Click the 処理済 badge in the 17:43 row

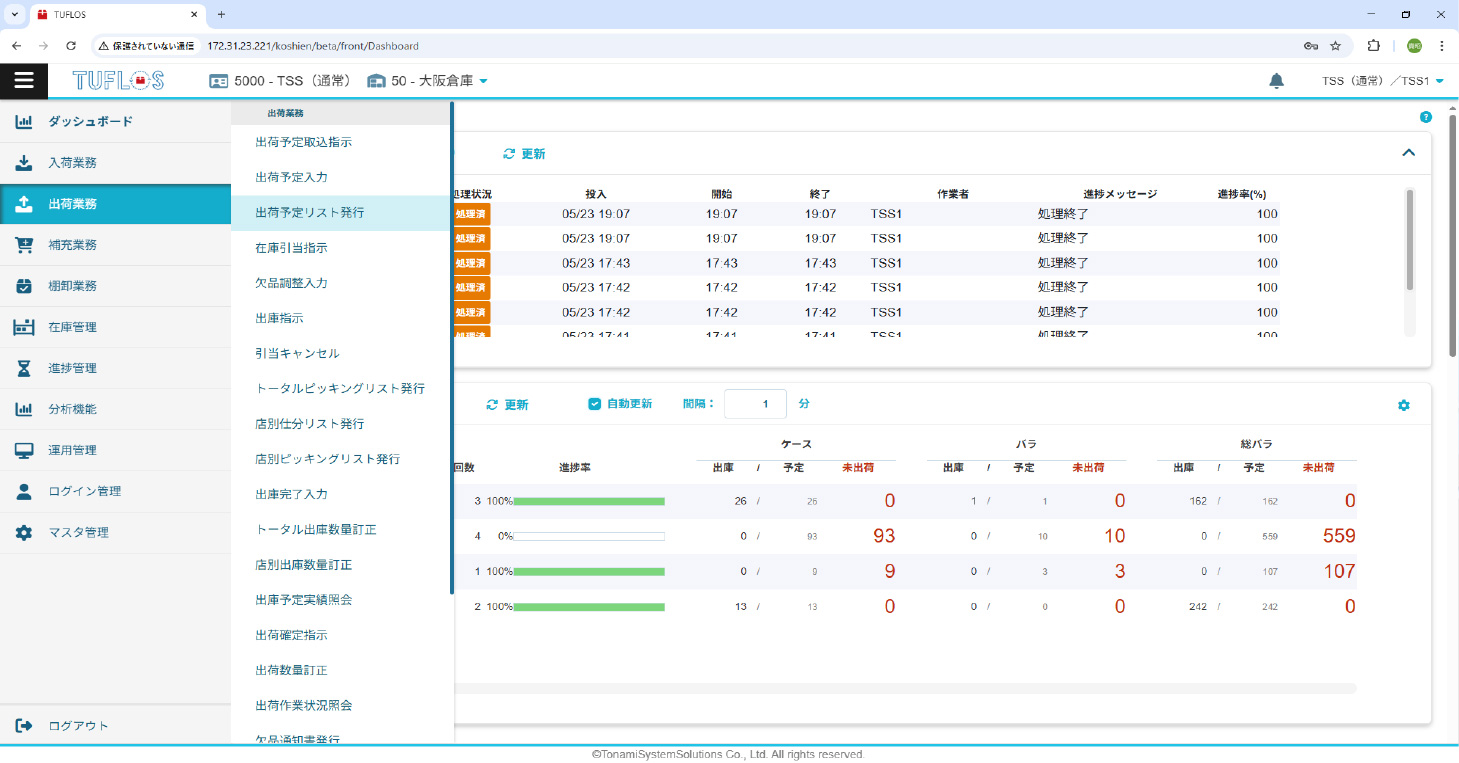(471, 263)
